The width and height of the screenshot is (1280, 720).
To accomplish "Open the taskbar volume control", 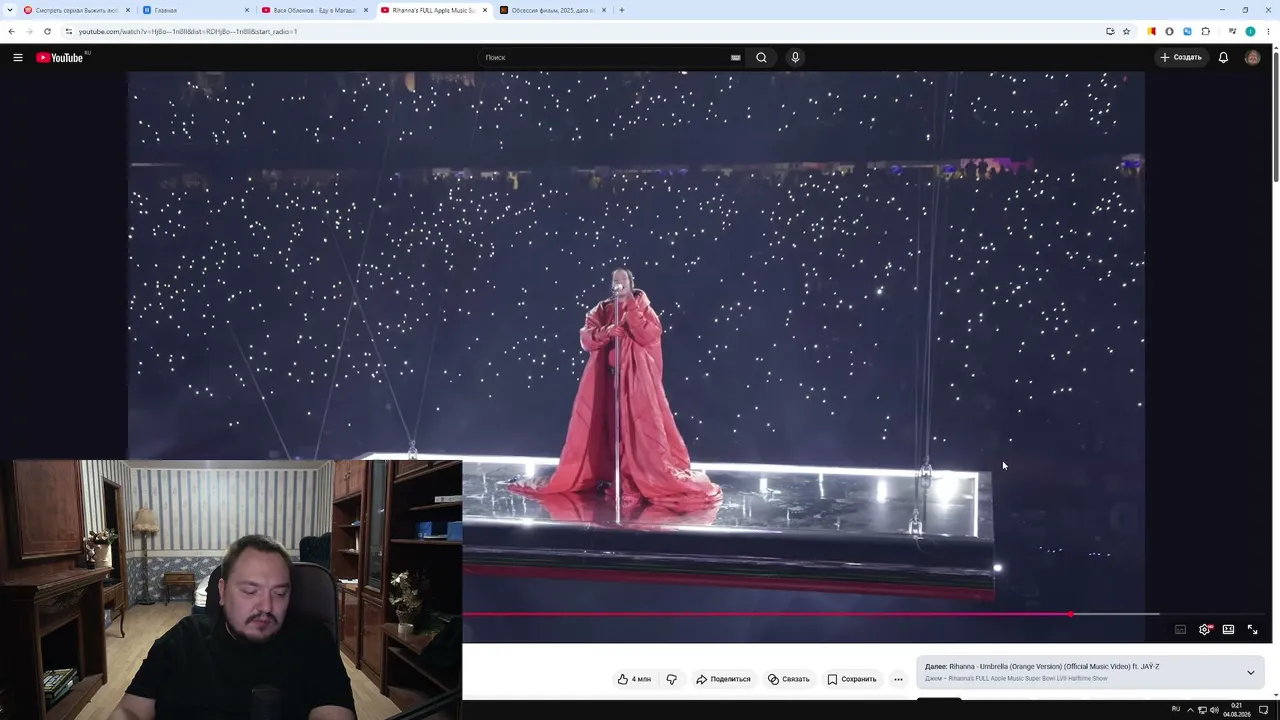I will click(1214, 710).
